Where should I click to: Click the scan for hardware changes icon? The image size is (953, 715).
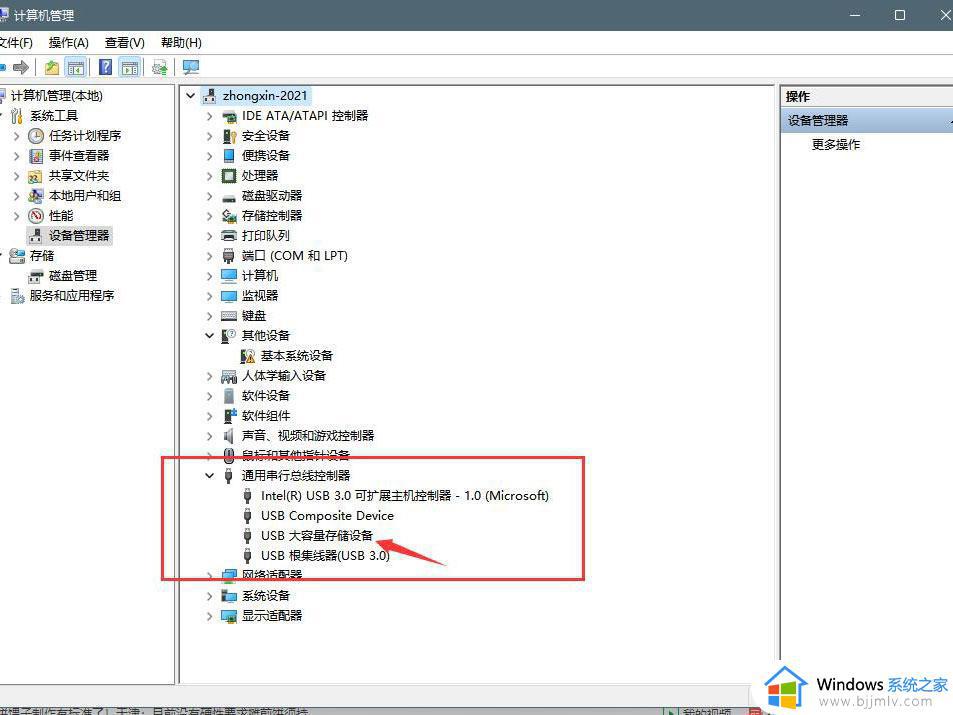tap(160, 67)
